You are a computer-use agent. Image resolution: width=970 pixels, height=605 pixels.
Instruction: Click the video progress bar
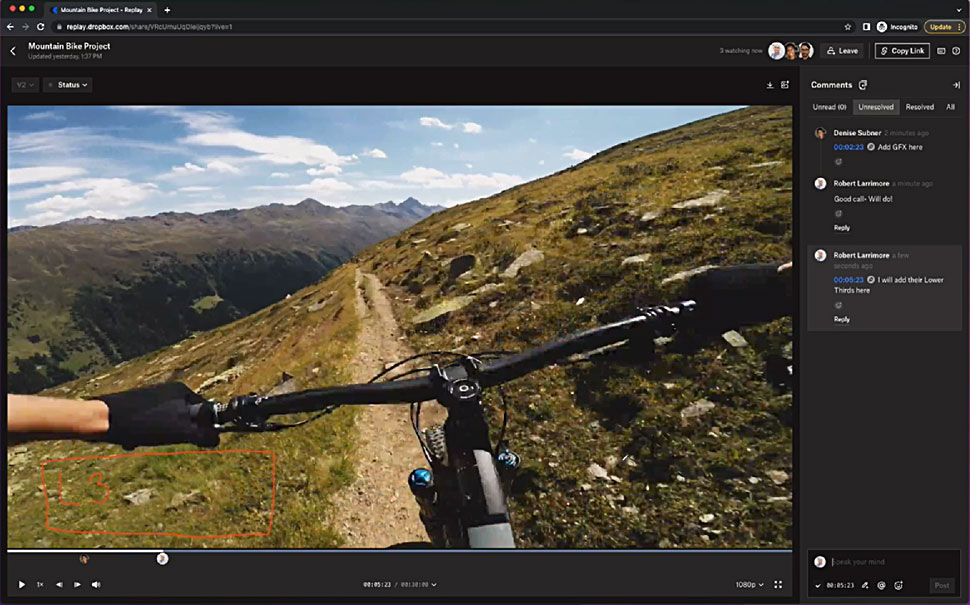[399, 550]
